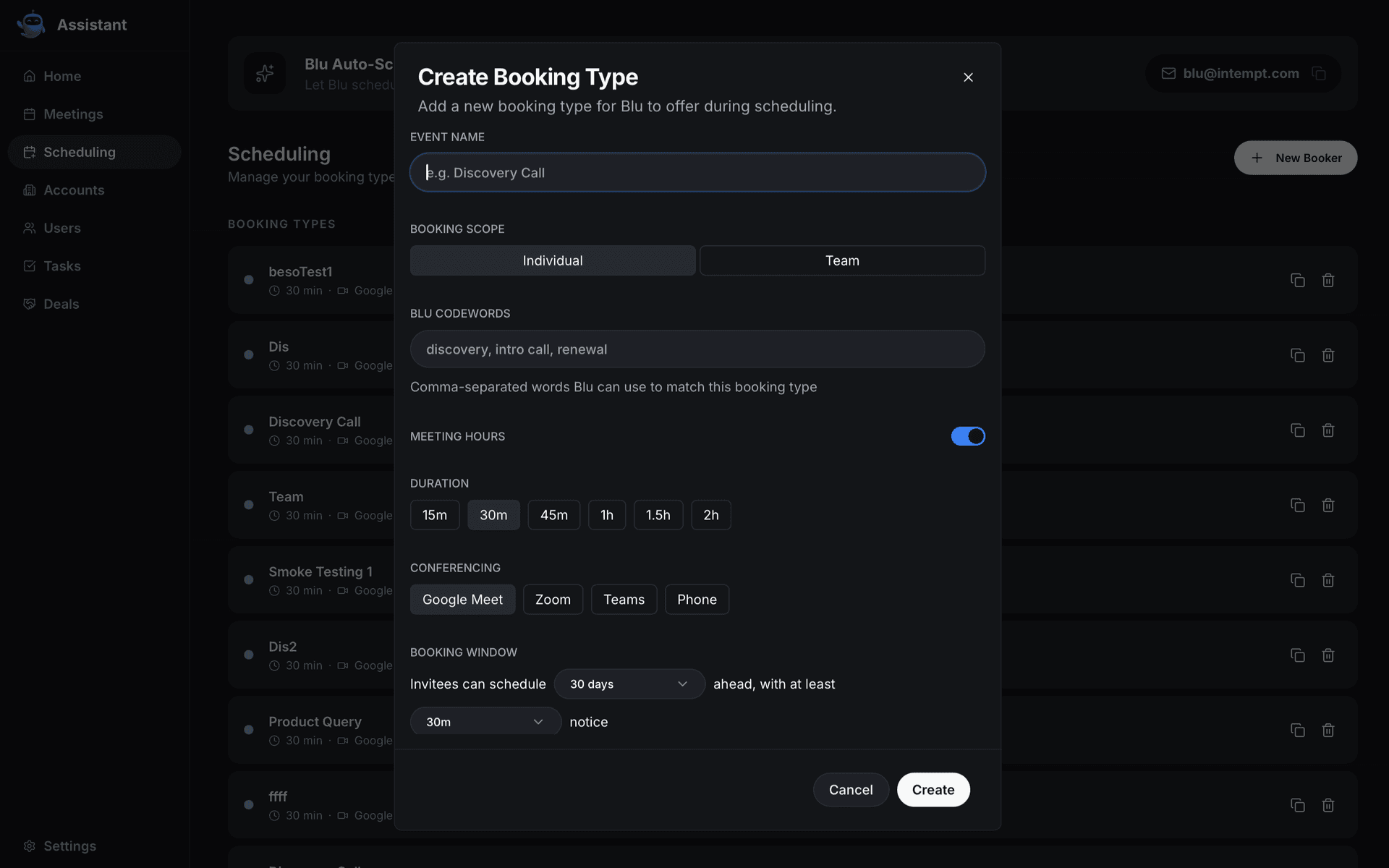Click the besoTest1 booking type name
The width and height of the screenshot is (1389, 868).
click(x=300, y=272)
